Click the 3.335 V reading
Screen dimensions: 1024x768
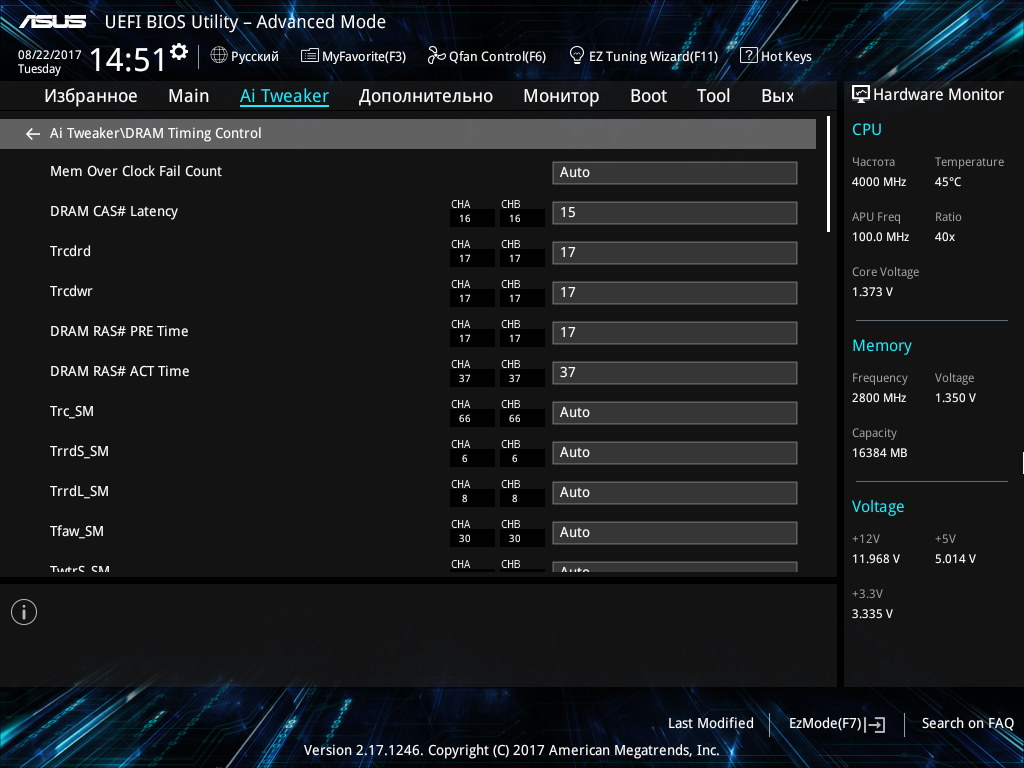tap(872, 614)
